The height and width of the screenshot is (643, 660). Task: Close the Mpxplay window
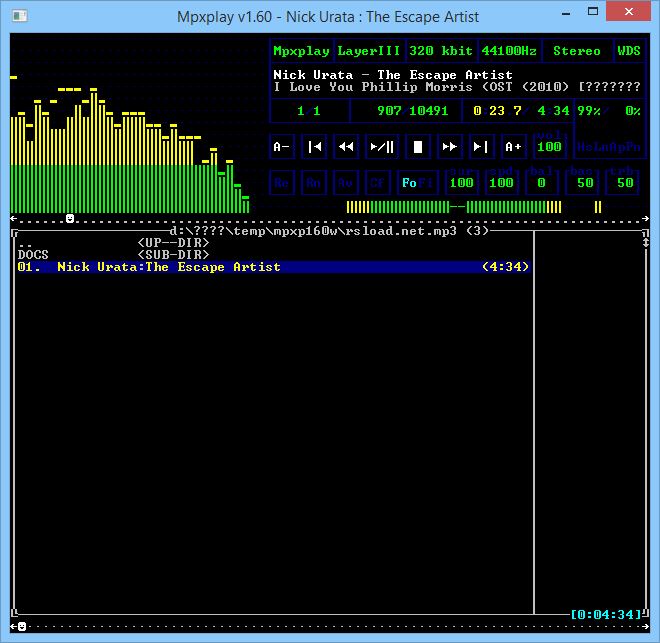click(628, 11)
